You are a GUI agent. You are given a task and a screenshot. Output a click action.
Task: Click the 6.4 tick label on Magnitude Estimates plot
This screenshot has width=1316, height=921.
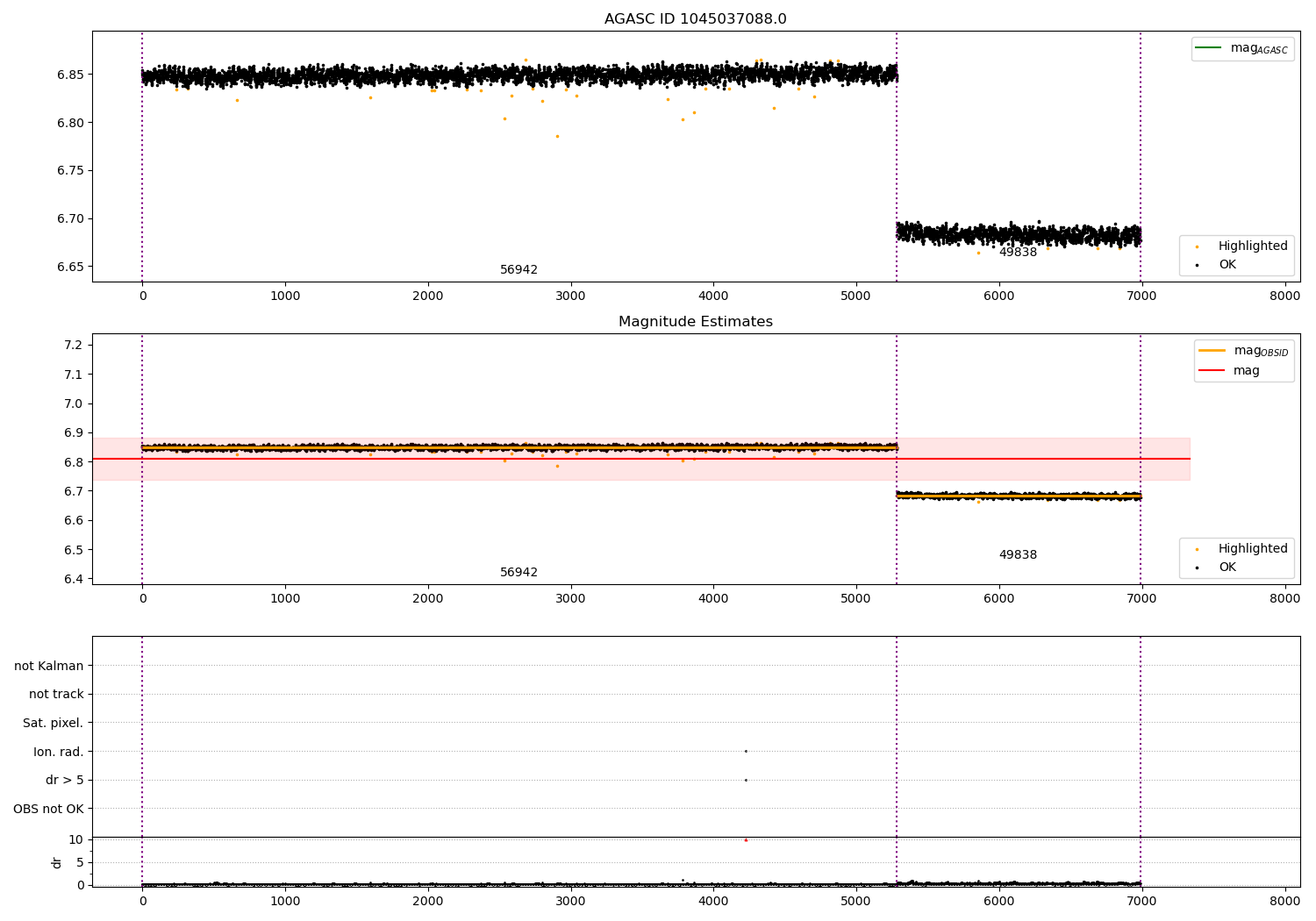point(74,579)
